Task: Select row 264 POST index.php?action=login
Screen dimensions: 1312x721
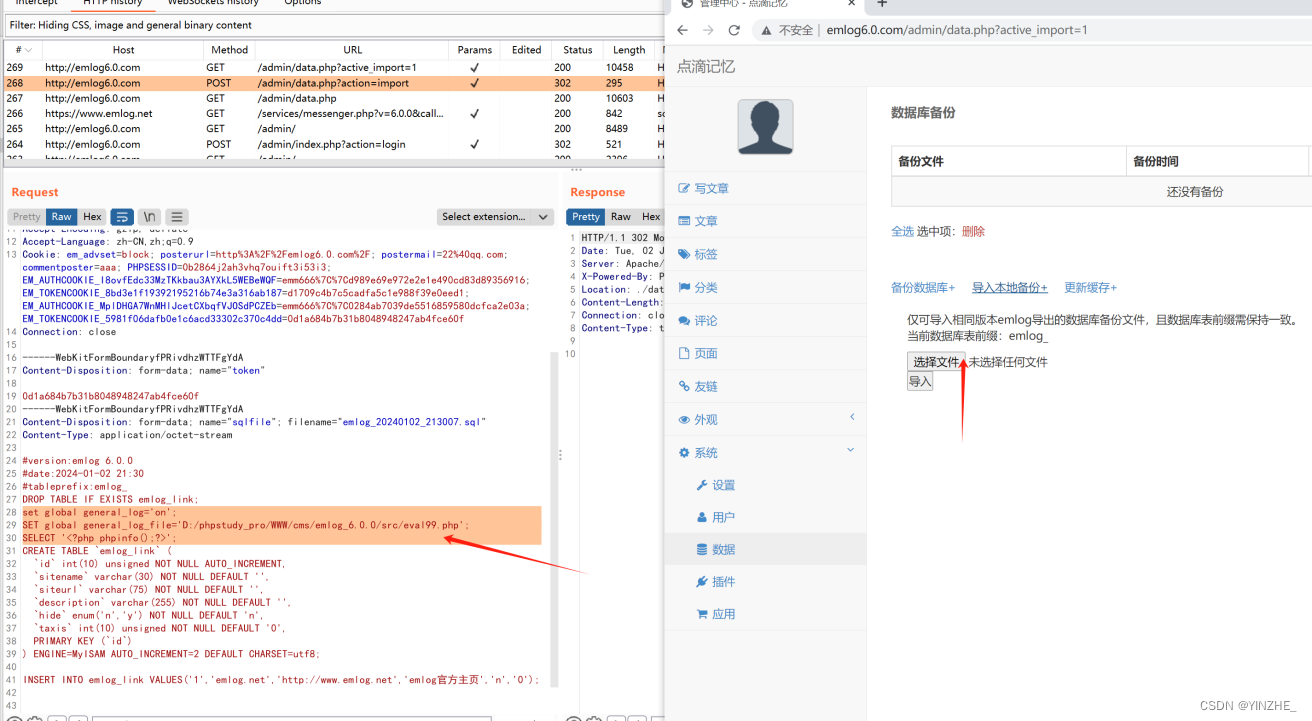Action: coord(333,144)
